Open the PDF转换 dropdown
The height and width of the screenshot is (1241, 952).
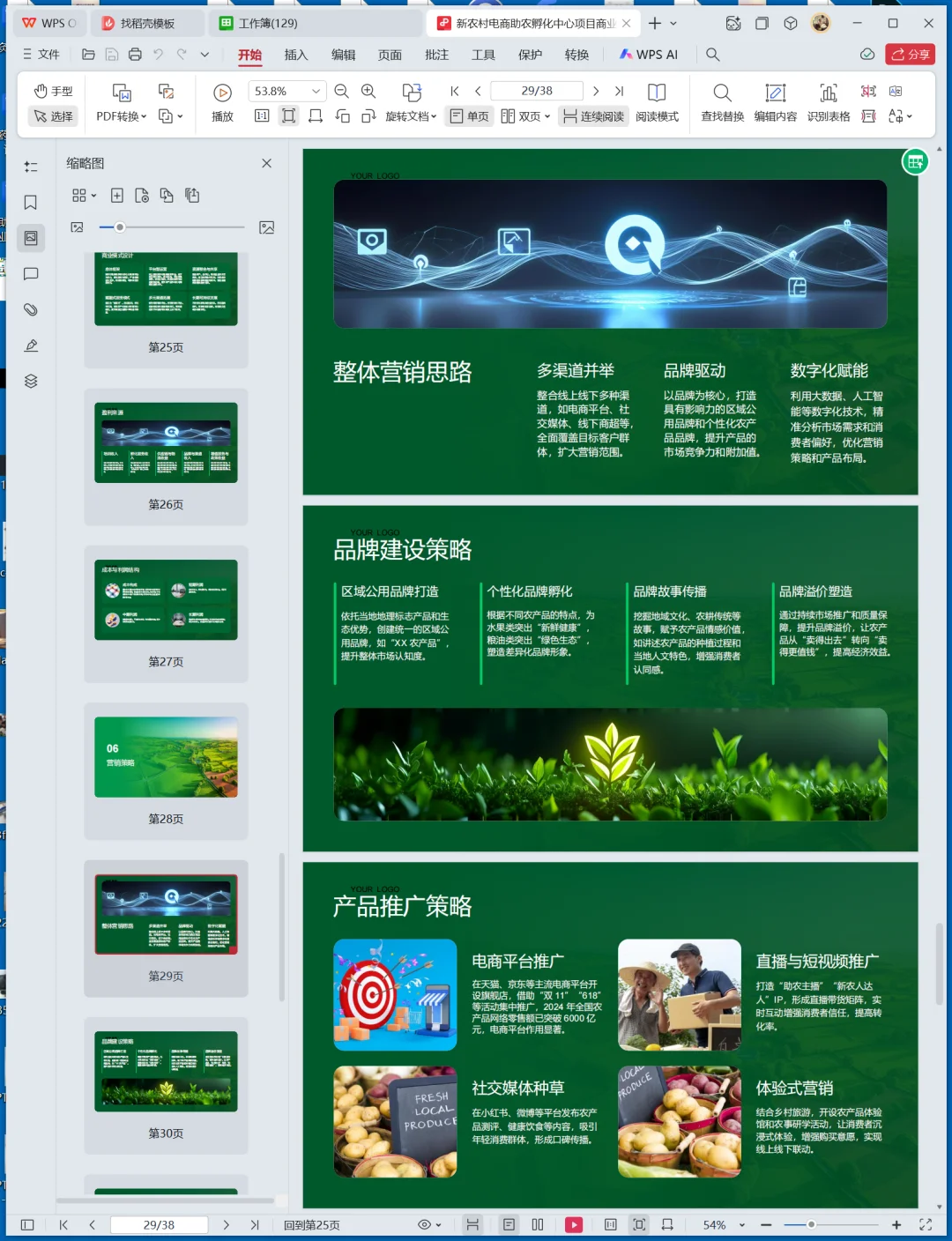click(x=122, y=116)
